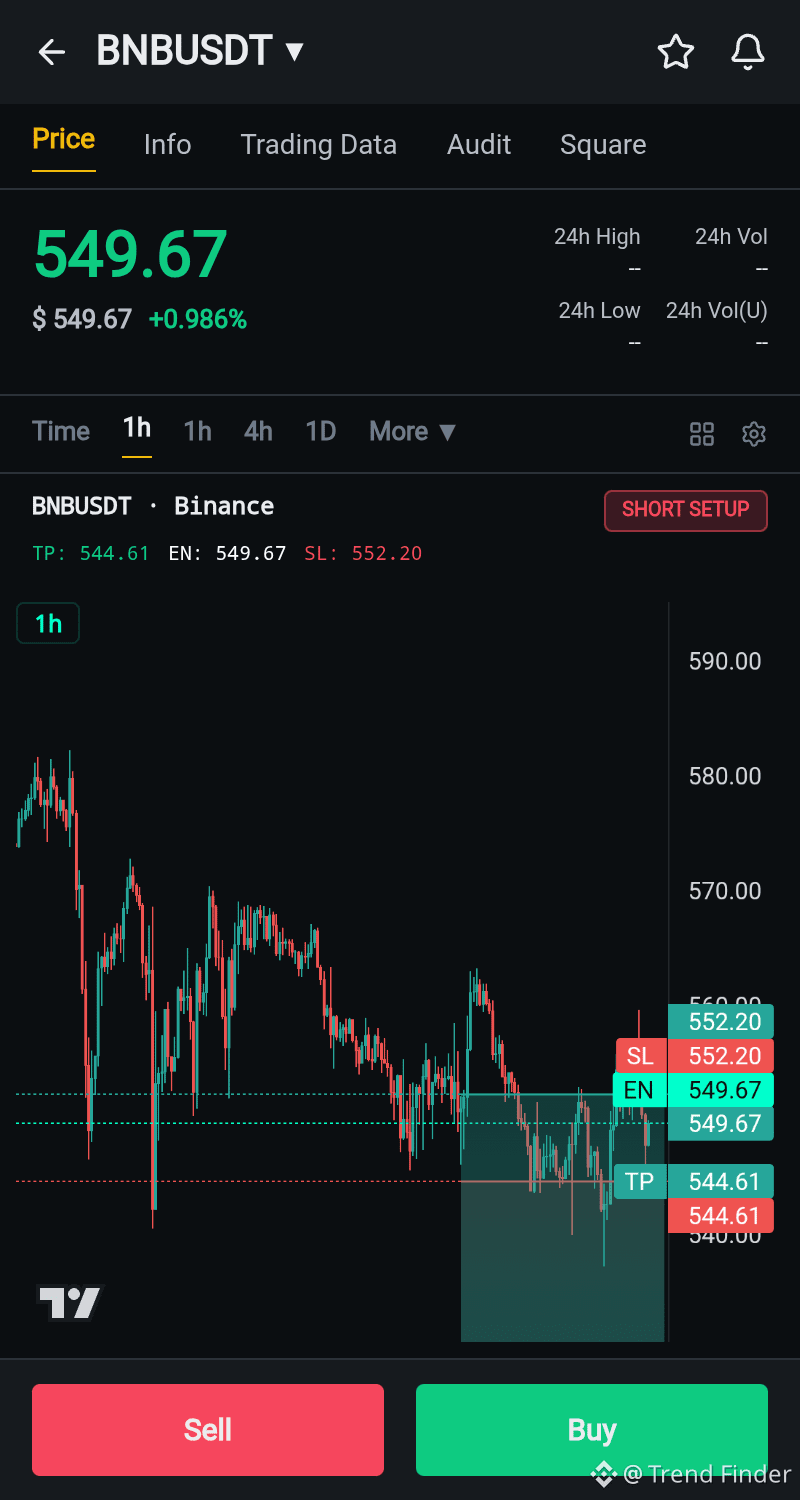Click the EN: 549.67 legend text
This screenshot has width=800, height=1500.
click(227, 553)
